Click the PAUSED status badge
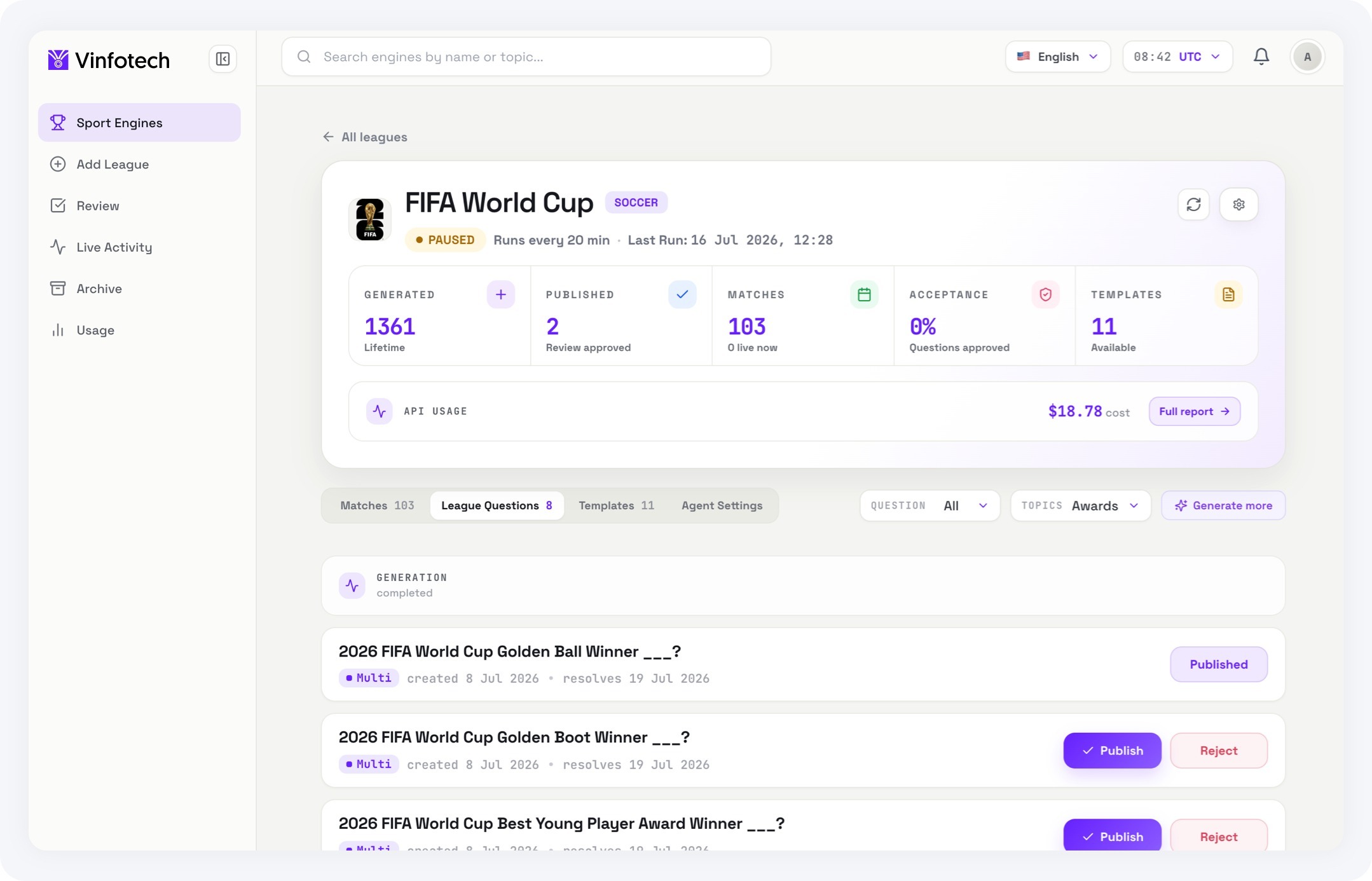Screen dimensions: 1372x881 click(x=445, y=240)
